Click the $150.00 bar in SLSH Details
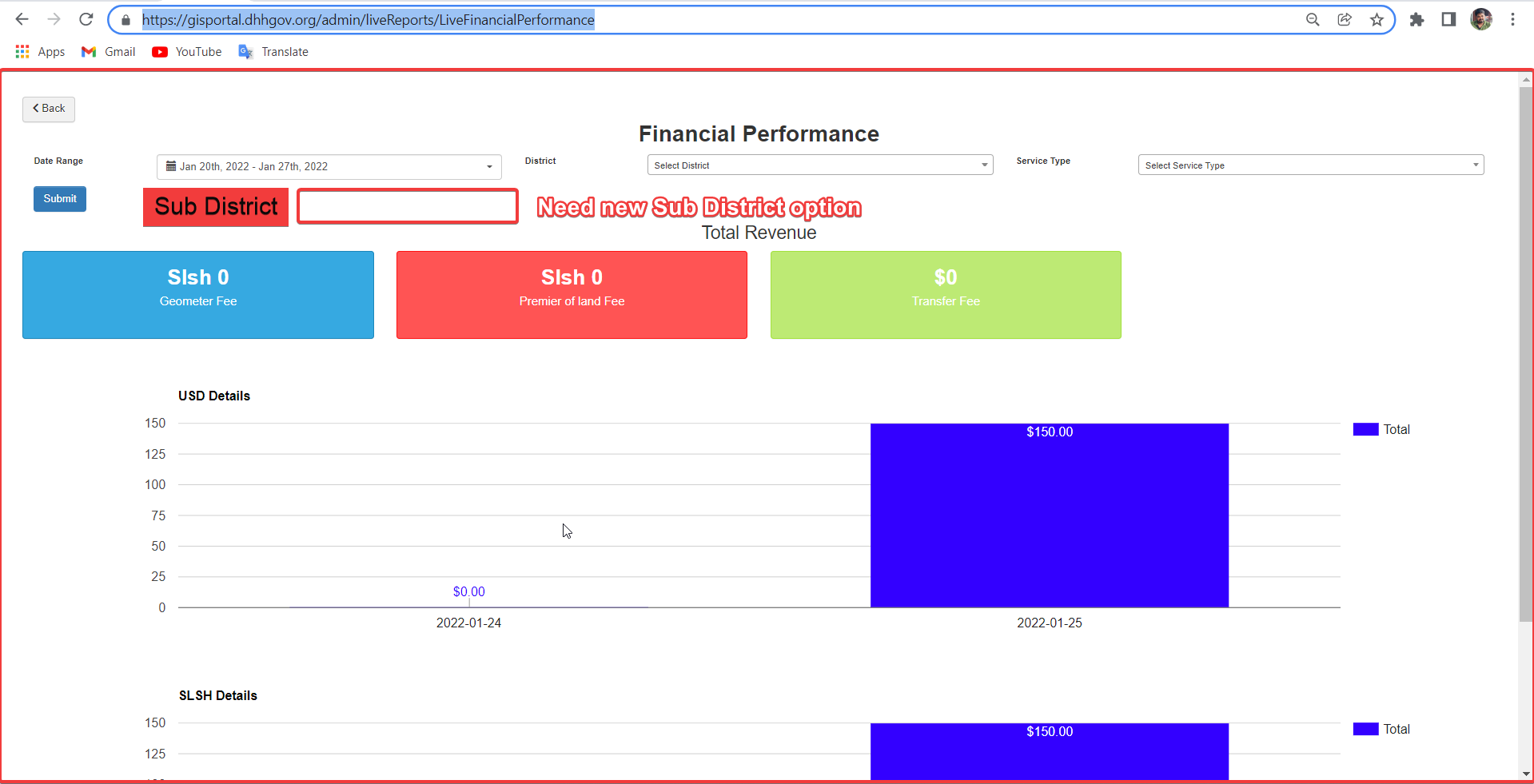 click(1050, 751)
